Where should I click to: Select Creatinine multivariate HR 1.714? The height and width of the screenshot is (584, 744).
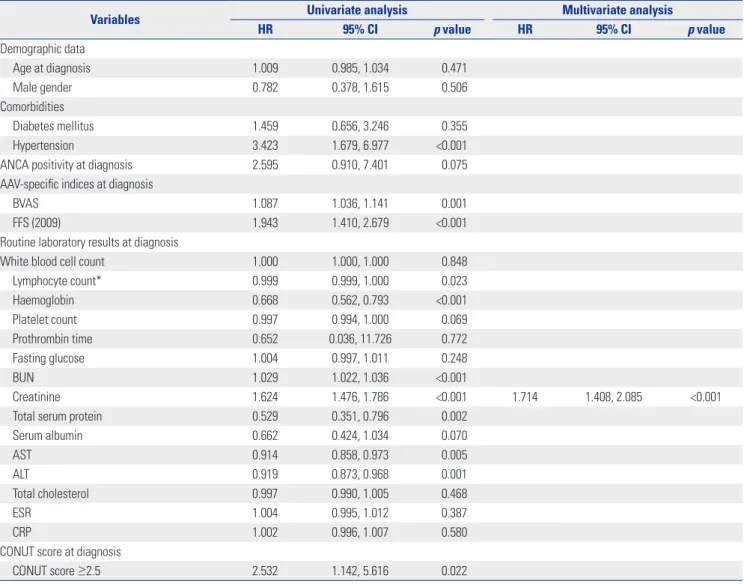(x=525, y=397)
